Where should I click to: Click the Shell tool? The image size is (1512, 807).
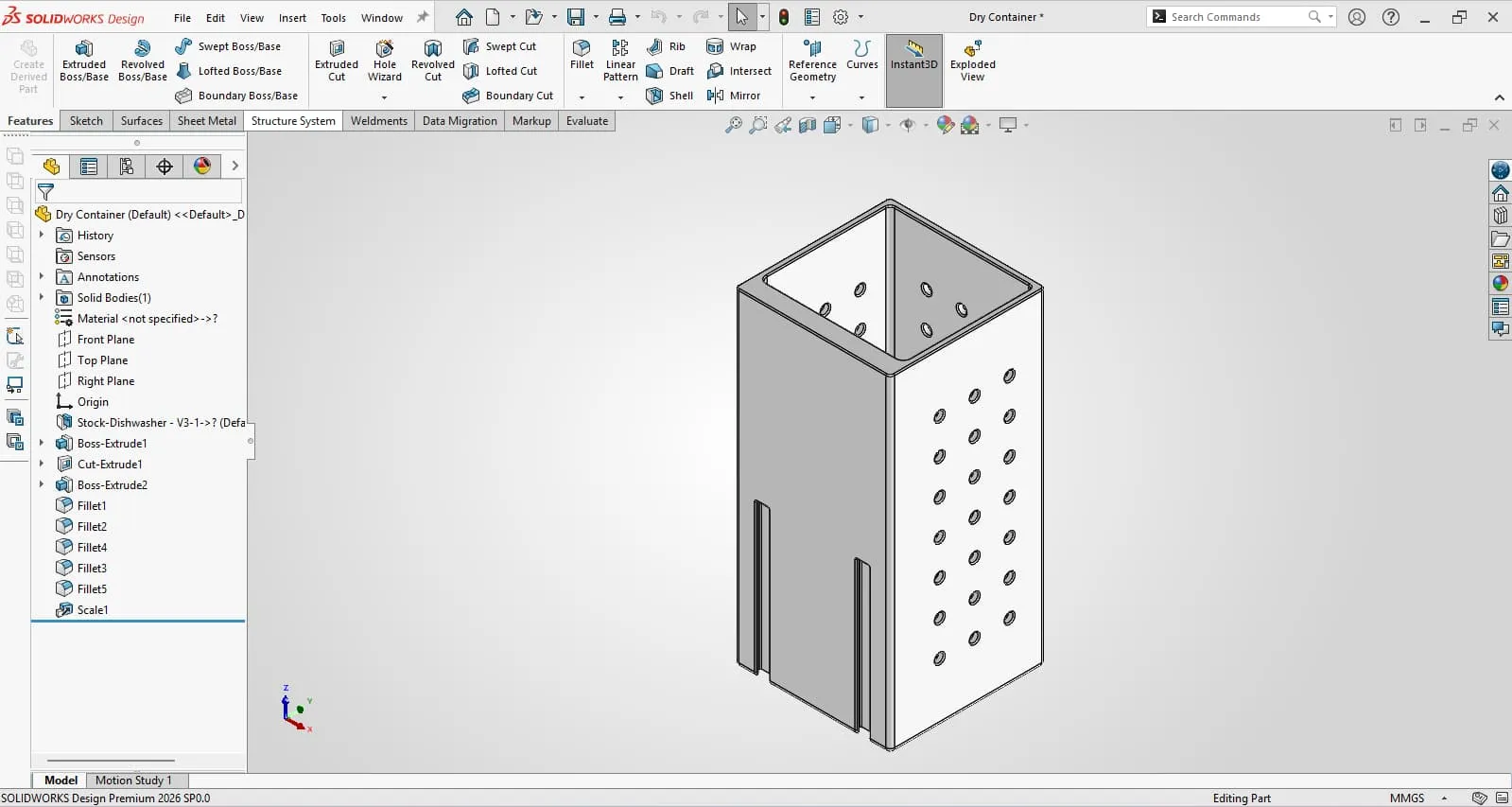click(x=669, y=96)
